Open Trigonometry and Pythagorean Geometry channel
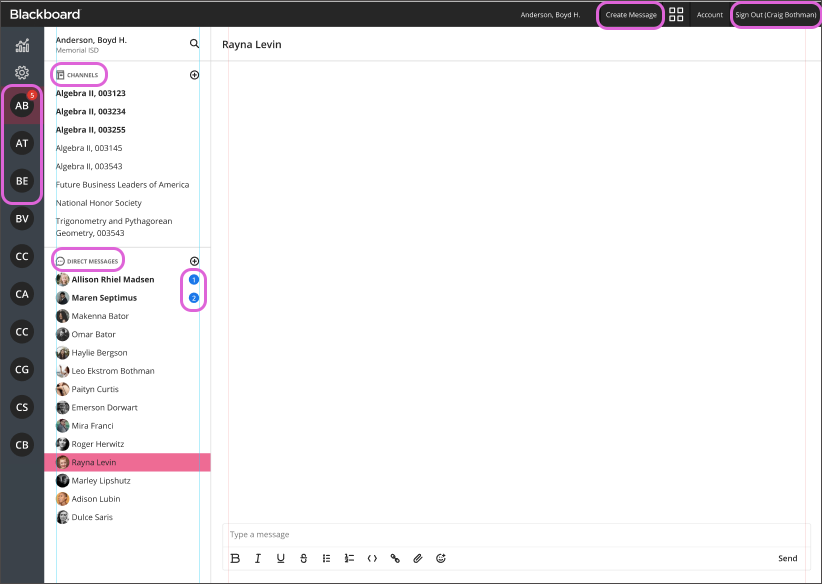822x584 pixels. click(x=114, y=227)
